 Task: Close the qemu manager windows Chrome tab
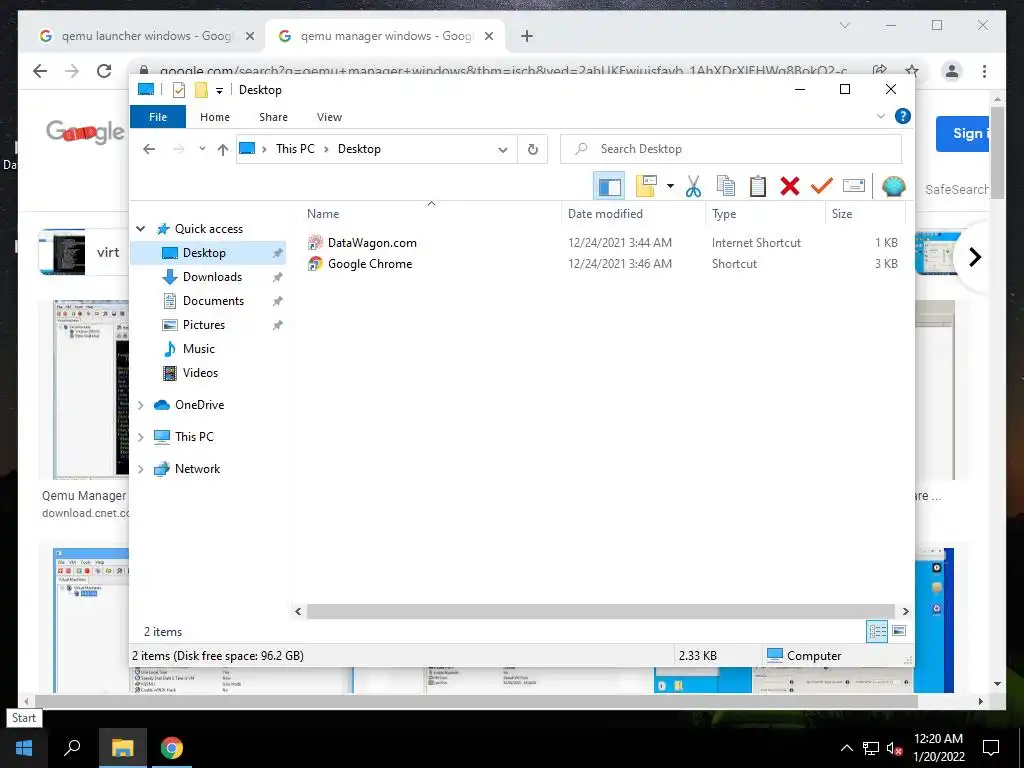[488, 37]
